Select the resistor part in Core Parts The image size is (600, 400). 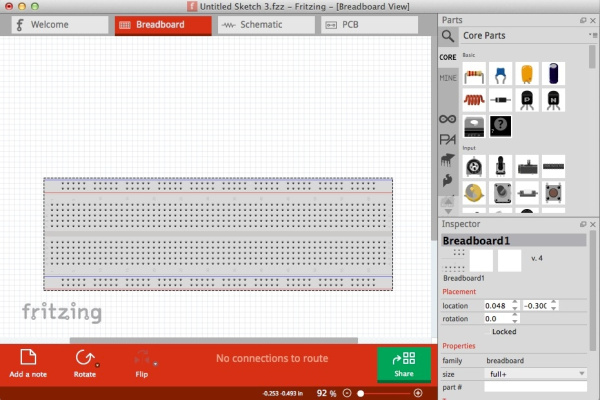[x=474, y=74]
